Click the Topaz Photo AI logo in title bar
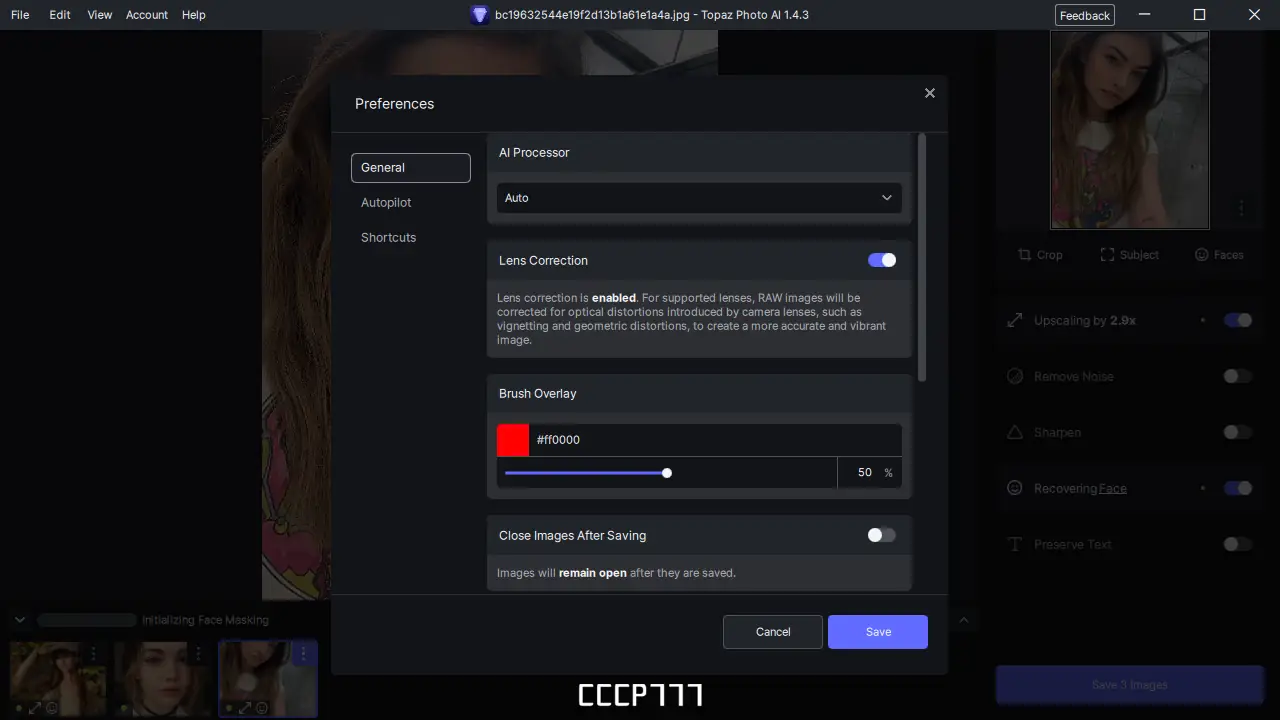This screenshot has height=720, width=1280. [480, 15]
